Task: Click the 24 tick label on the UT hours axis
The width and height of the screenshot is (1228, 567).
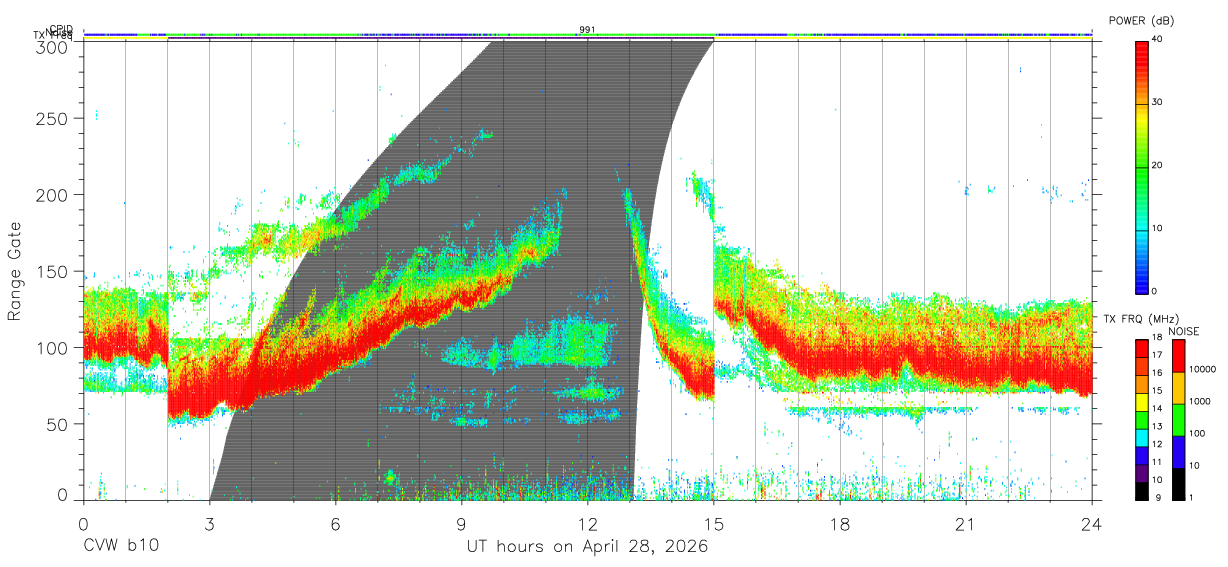Action: click(x=1091, y=524)
